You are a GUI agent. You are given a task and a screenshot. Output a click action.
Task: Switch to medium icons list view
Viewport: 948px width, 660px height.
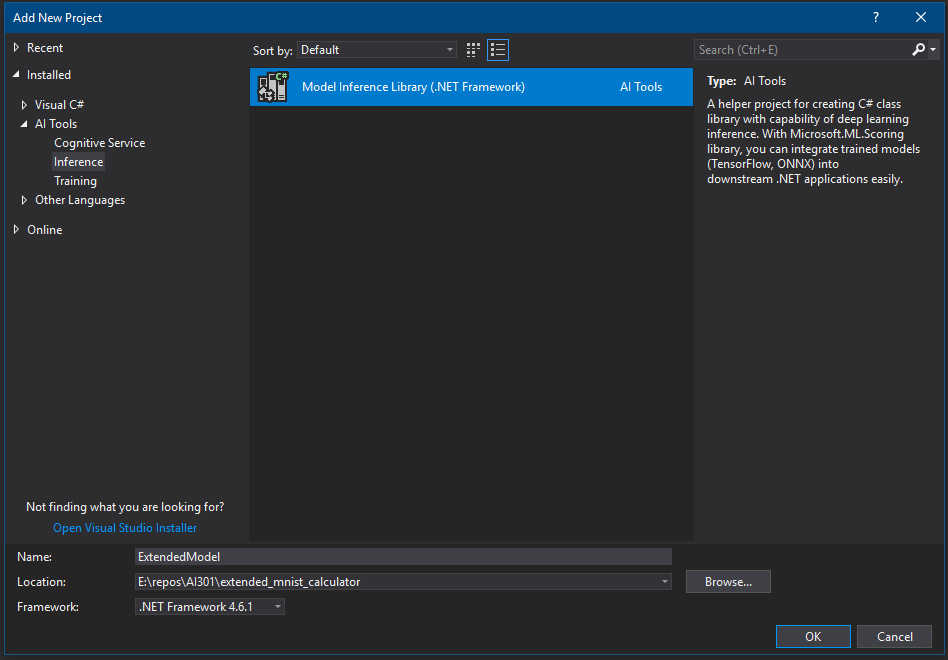[x=498, y=50]
